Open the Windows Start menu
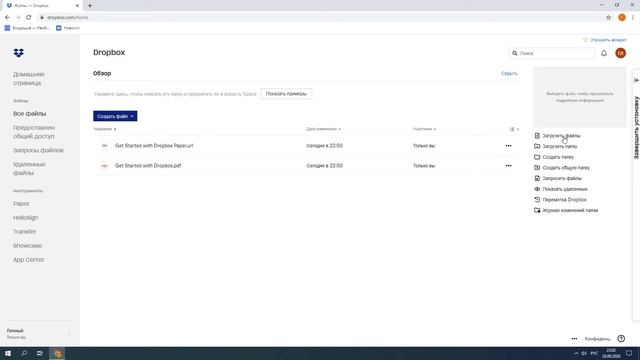 coord(8,353)
